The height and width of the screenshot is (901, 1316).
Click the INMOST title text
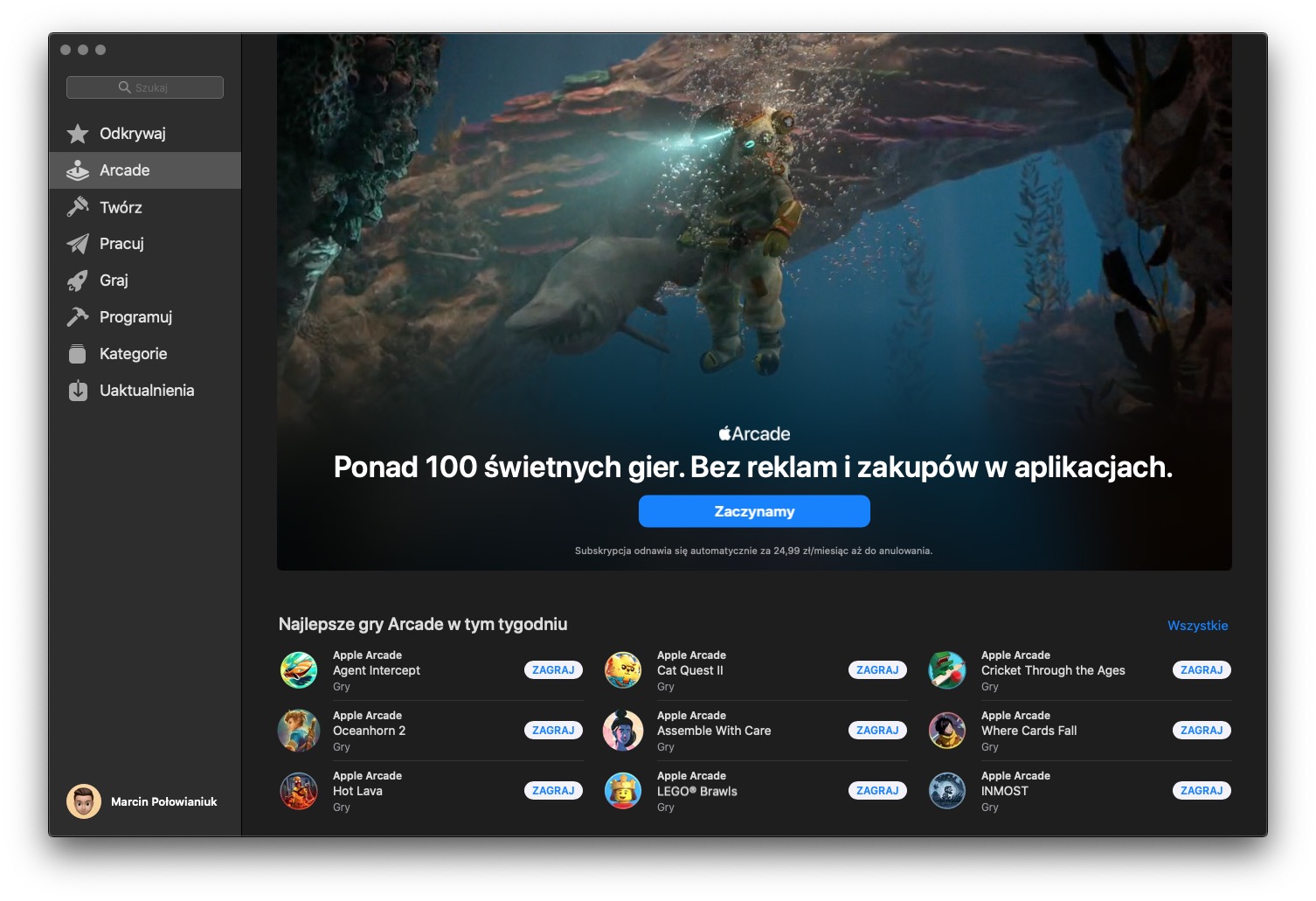point(1005,791)
